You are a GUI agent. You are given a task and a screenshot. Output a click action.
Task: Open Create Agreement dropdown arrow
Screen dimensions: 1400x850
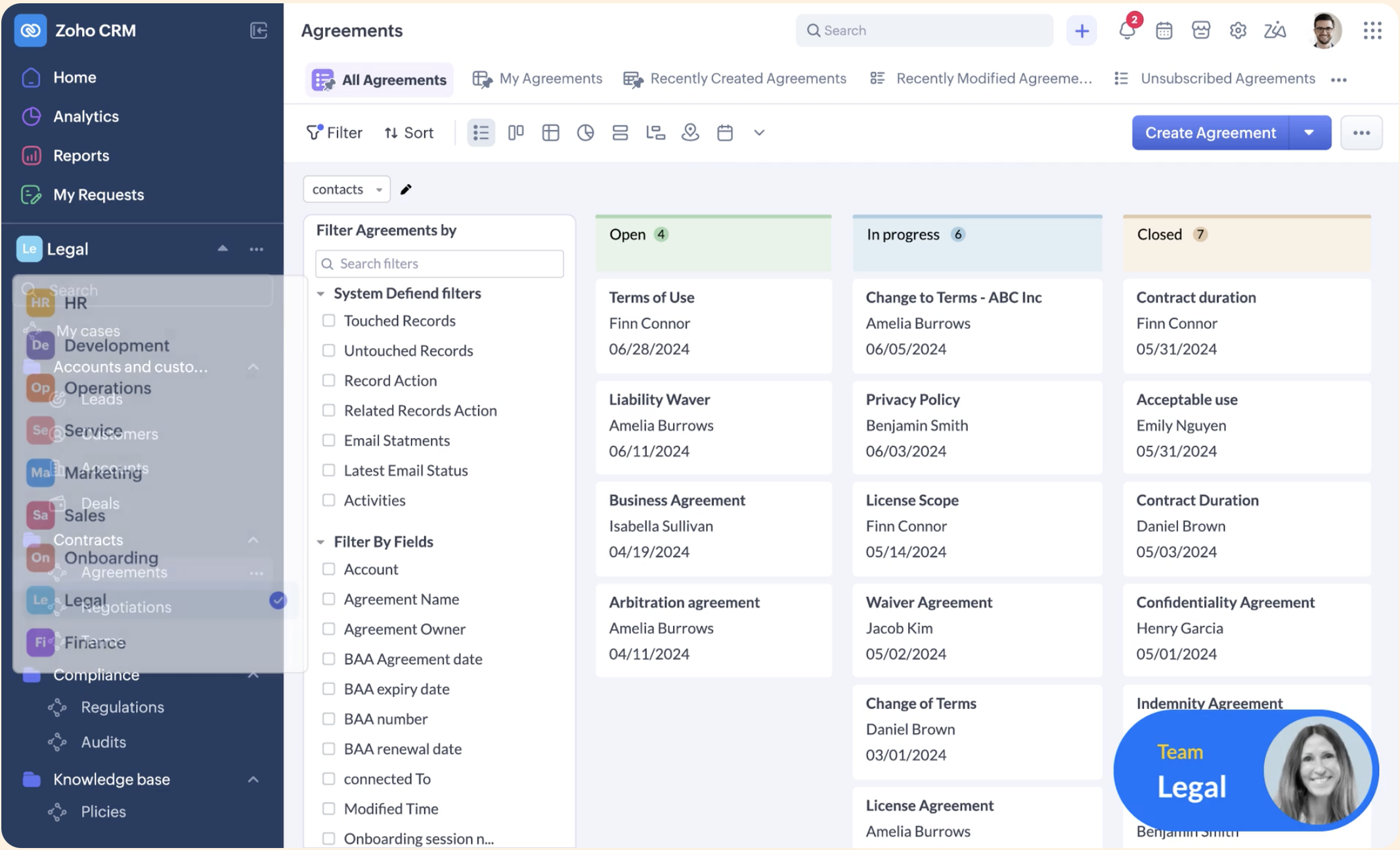click(1309, 133)
